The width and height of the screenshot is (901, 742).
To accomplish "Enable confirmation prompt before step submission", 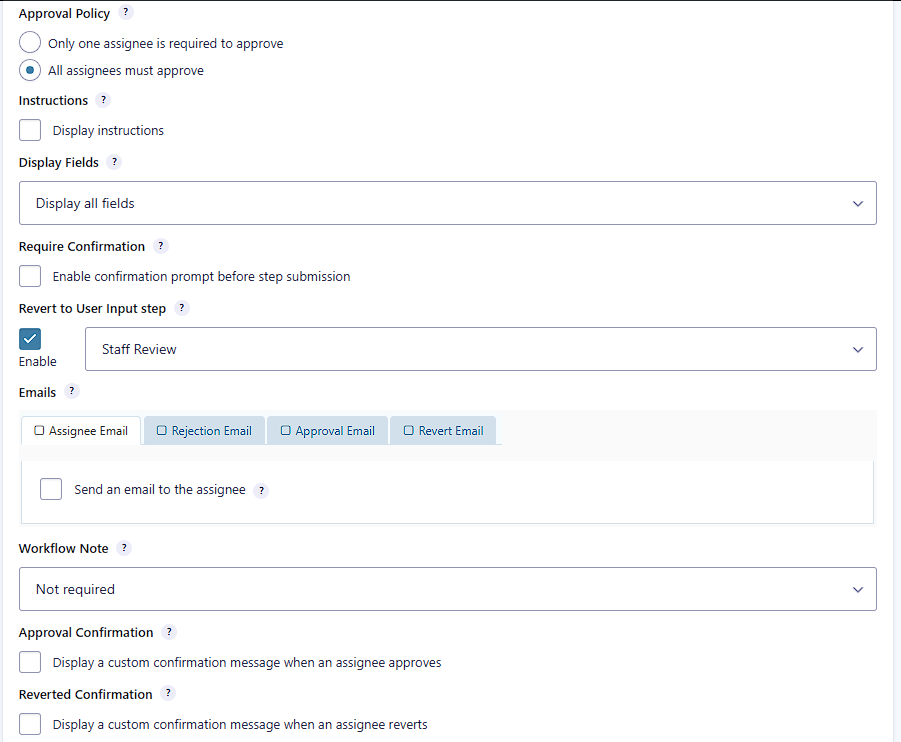I will coord(29,276).
